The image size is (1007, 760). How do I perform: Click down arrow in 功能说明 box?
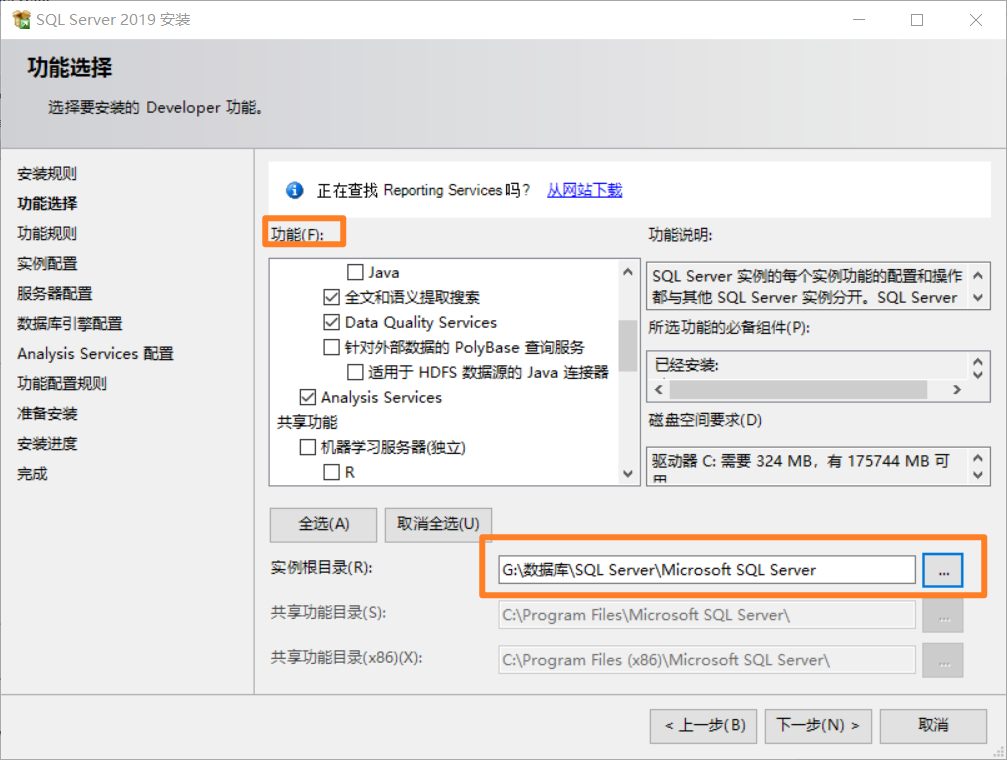point(977,298)
